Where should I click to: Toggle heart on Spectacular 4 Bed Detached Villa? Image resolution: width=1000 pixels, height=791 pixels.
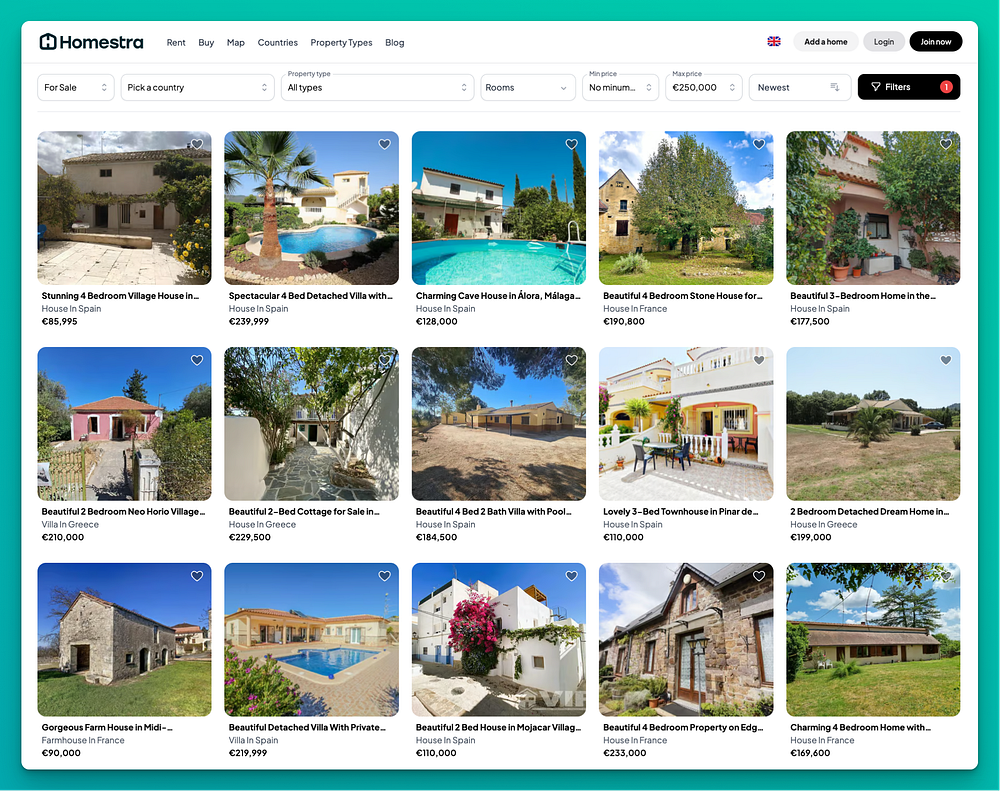tap(385, 144)
